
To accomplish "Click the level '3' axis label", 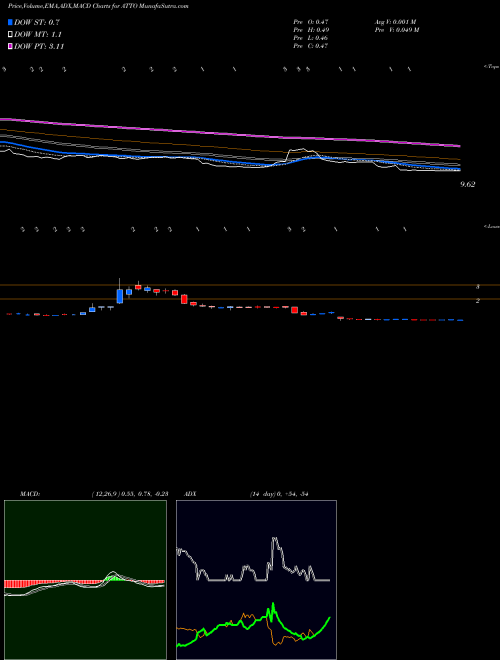I will click(x=478, y=287).
